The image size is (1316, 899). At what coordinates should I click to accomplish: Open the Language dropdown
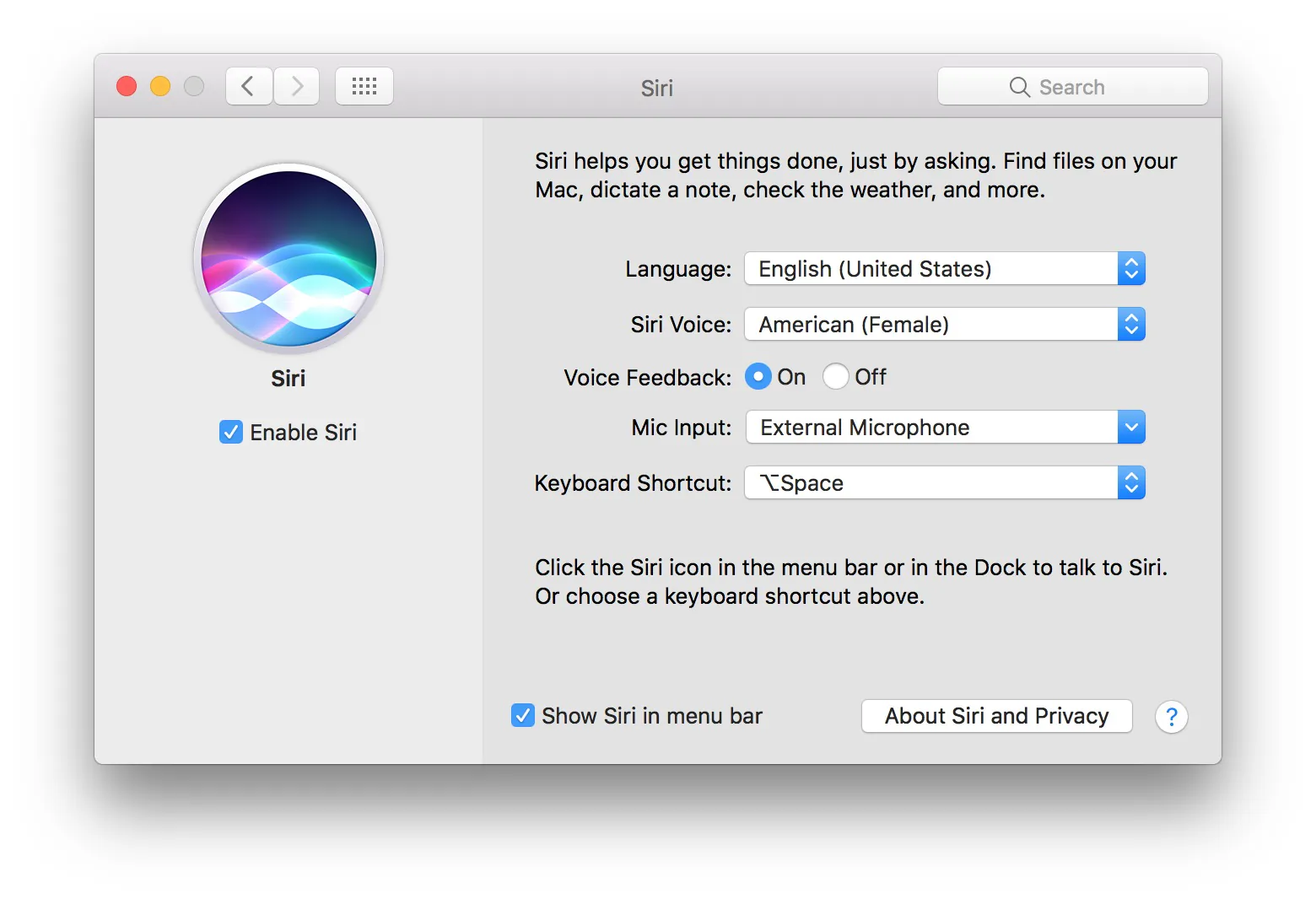tap(945, 268)
